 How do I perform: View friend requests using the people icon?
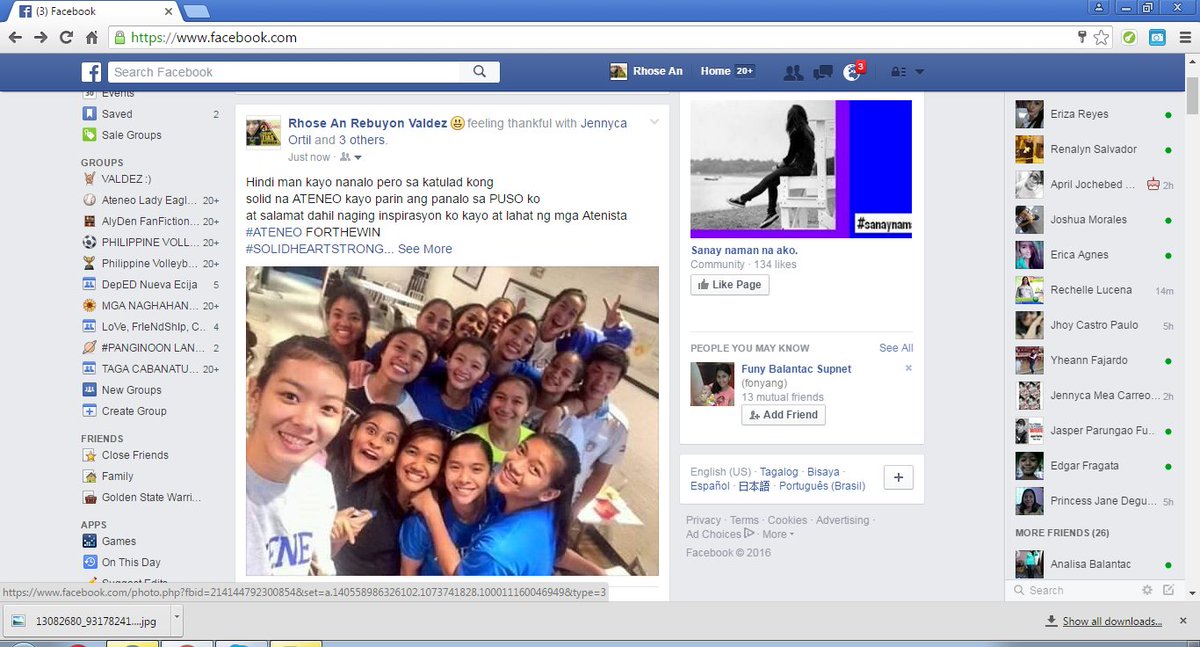tap(792, 71)
